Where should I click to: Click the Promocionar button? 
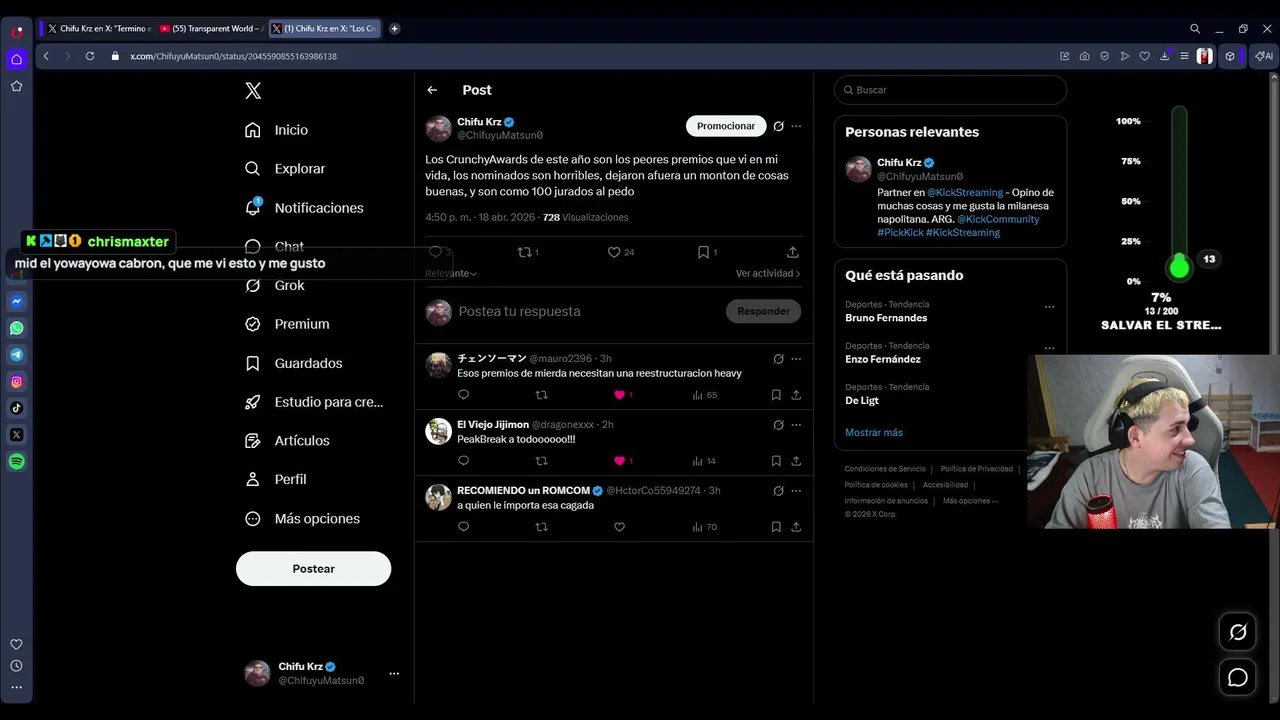726,126
